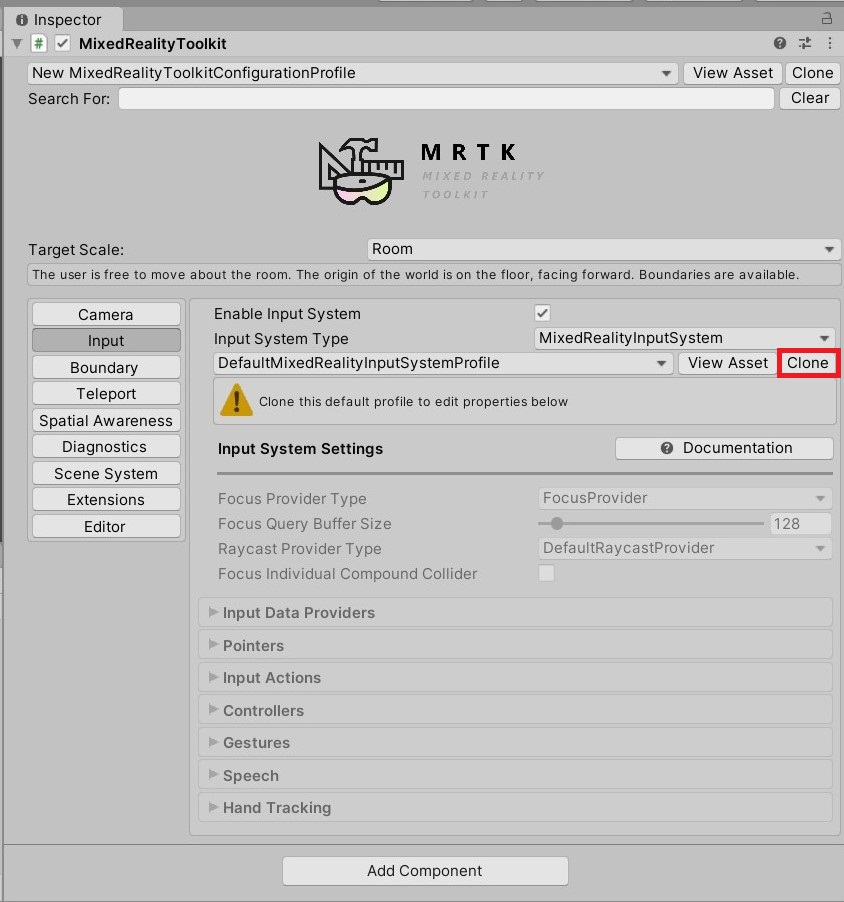Open the MixedRealityToolkit component help icon
This screenshot has width=844, height=902.
point(780,43)
